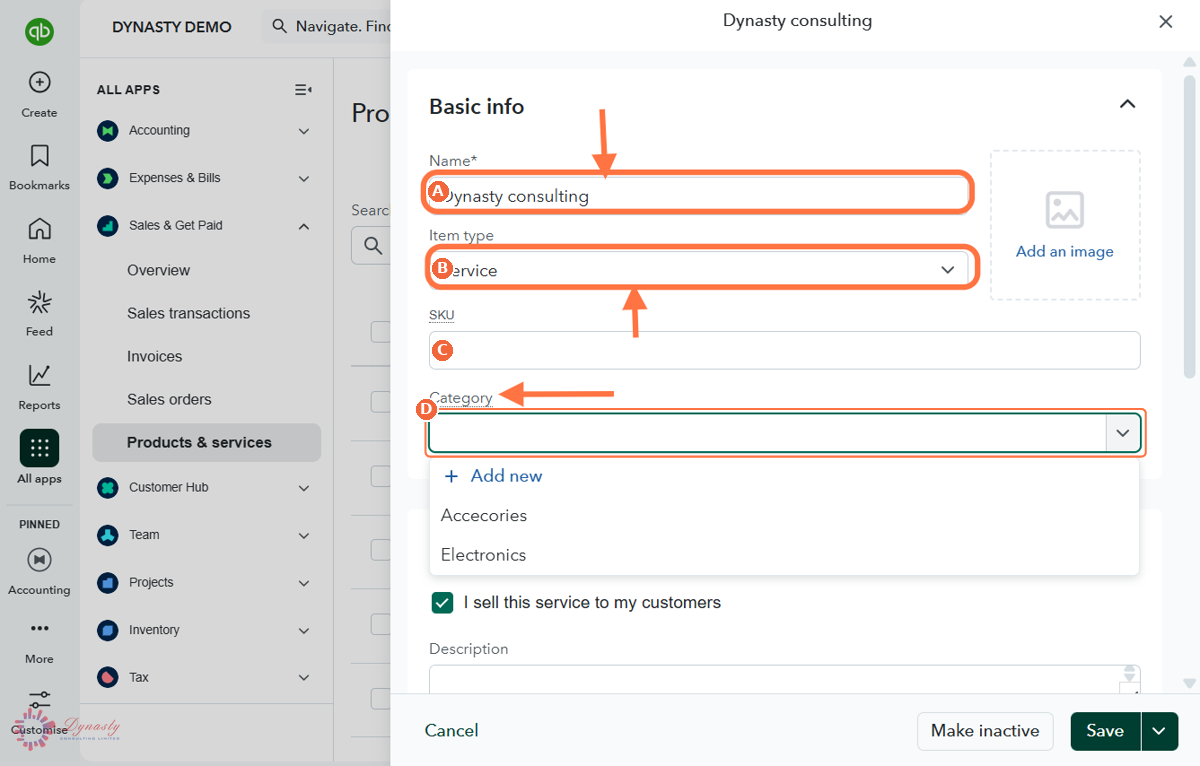Open Overview under Sales & Get Paid
This screenshot has height=766, width=1200.
tap(158, 270)
